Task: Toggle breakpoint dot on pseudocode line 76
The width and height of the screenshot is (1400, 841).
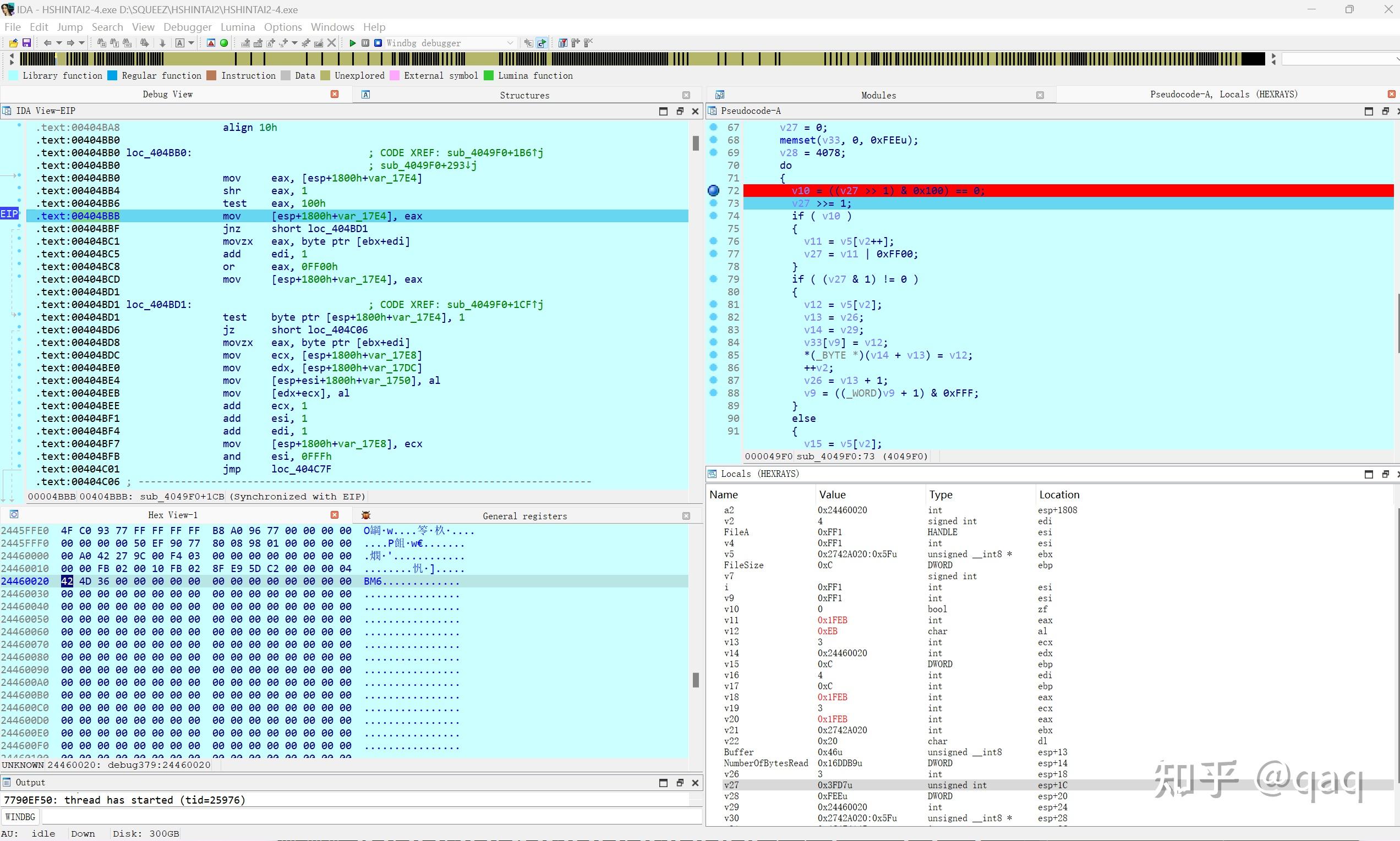Action: pyautogui.click(x=713, y=241)
